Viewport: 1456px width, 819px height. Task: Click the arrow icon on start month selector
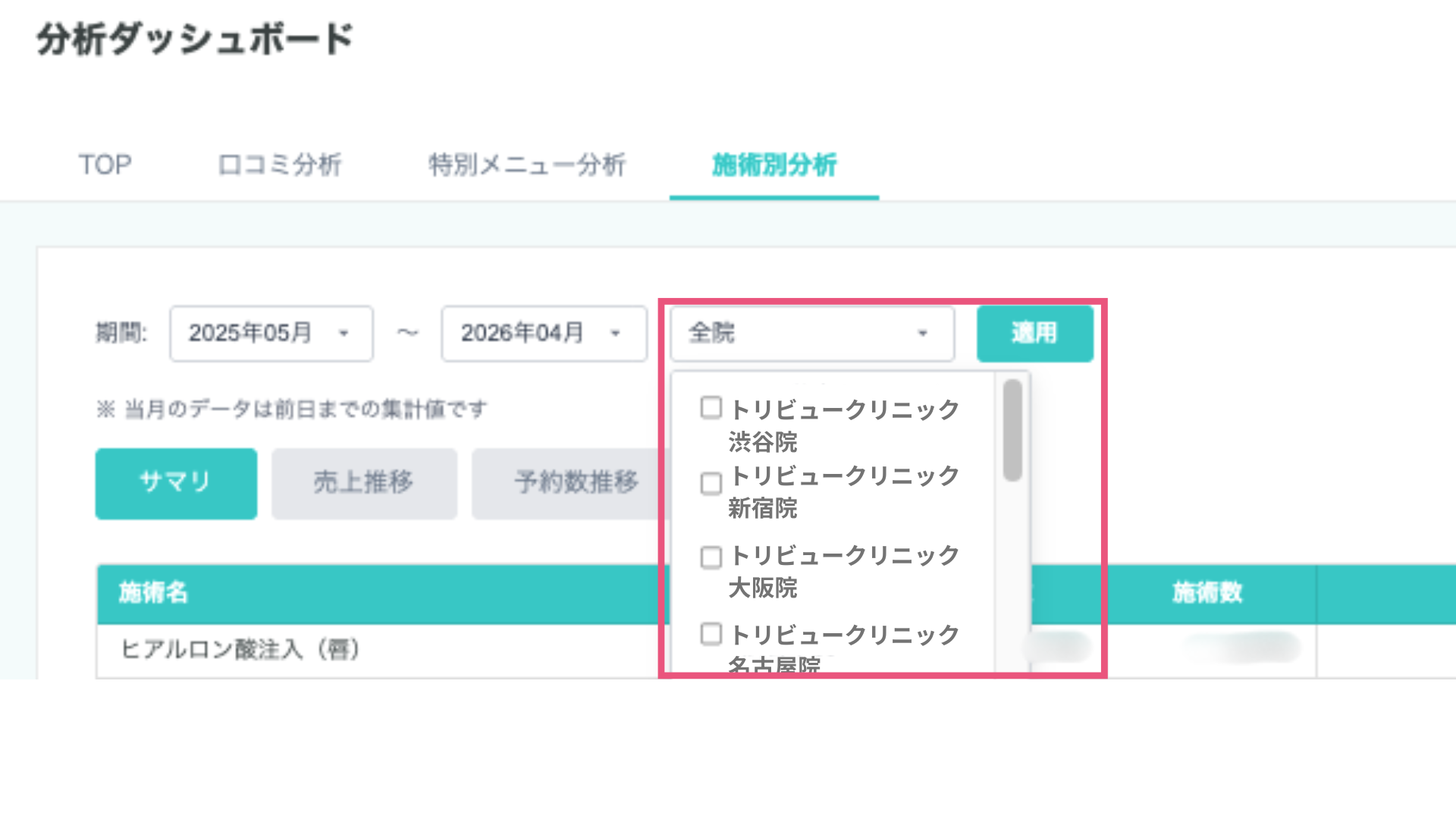coord(344,334)
